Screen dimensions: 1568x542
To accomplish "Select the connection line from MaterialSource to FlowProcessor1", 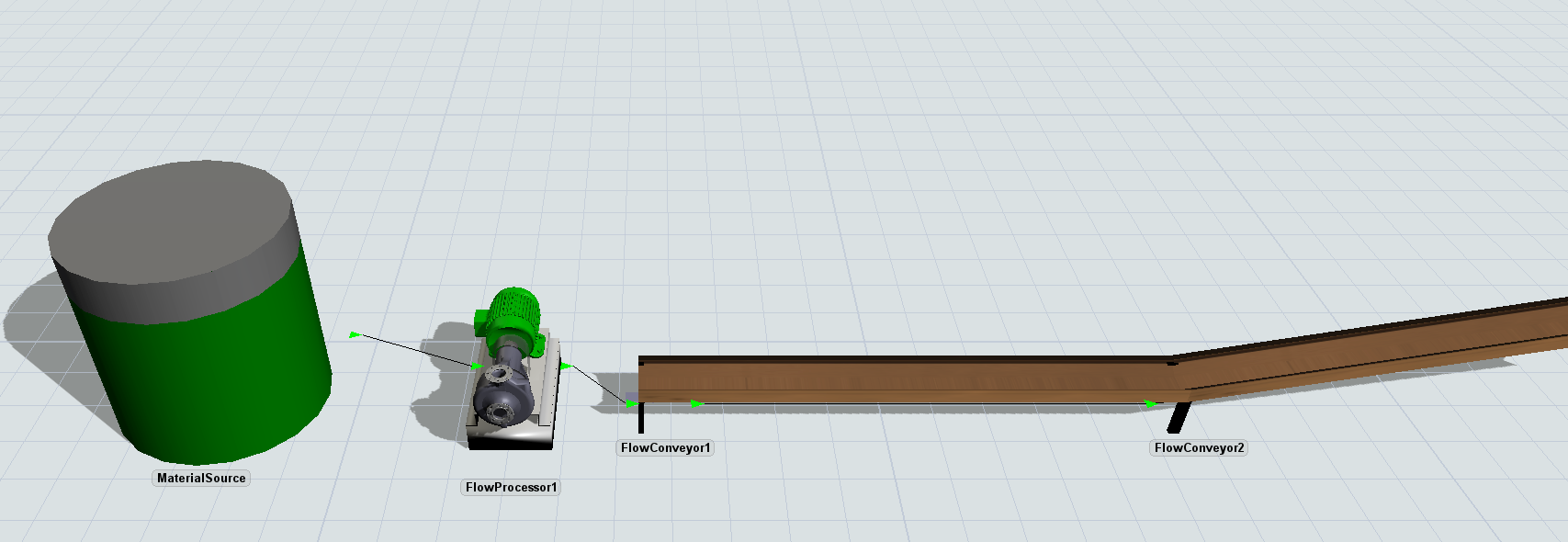I will coord(415,350).
